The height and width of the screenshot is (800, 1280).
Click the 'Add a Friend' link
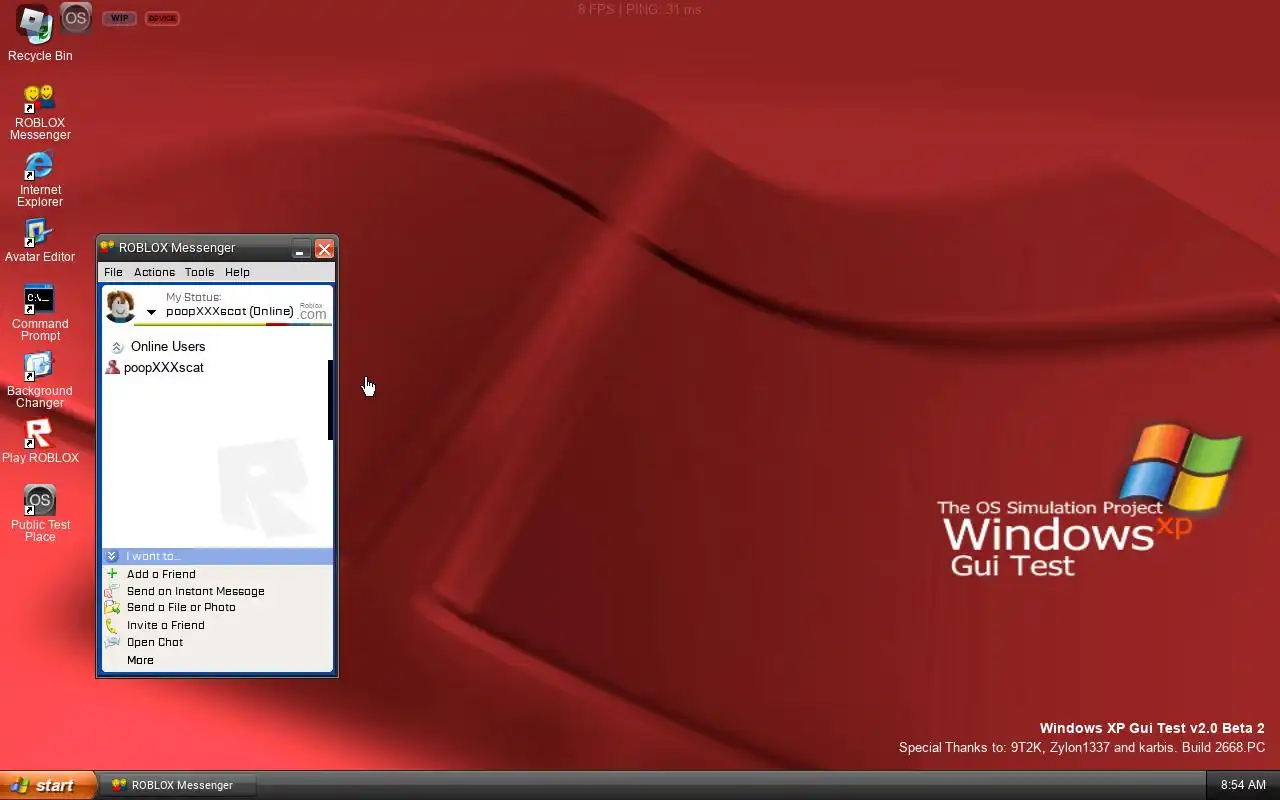(161, 574)
